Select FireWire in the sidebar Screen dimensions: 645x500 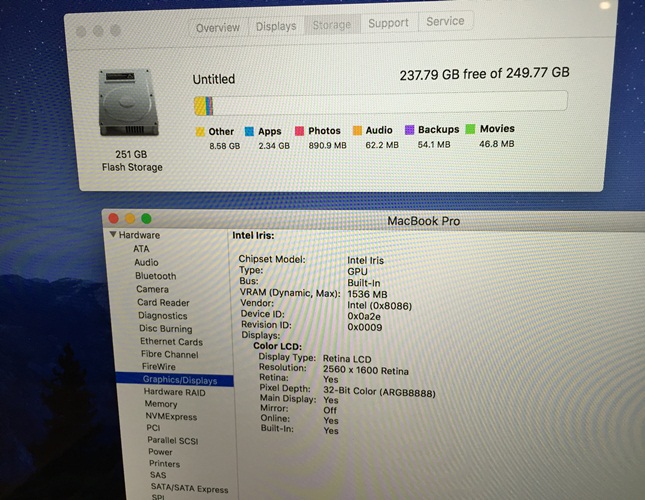[158, 366]
